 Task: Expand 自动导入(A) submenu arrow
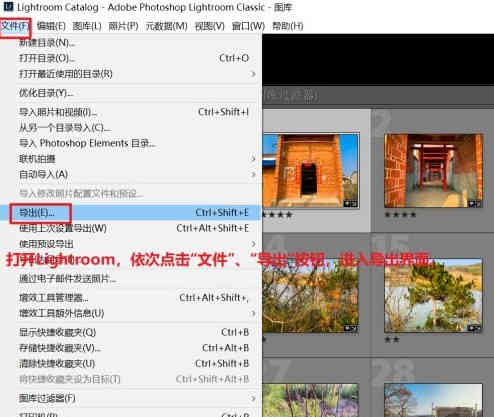pos(253,174)
